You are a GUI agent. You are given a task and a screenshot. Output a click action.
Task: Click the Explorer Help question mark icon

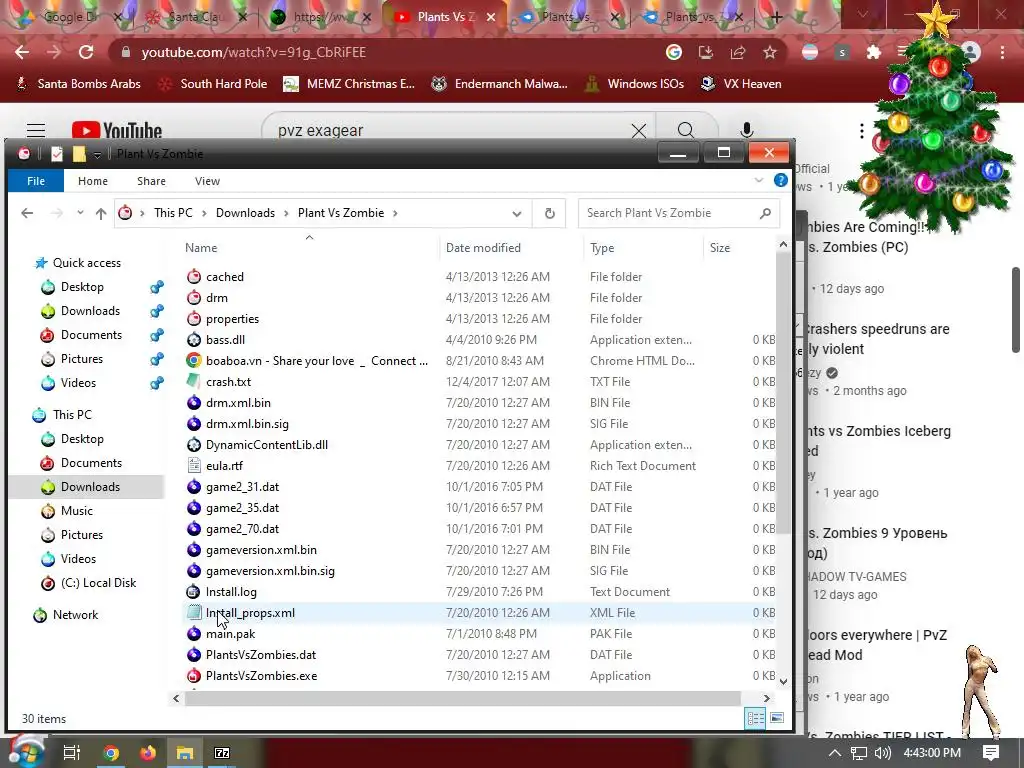[780, 180]
